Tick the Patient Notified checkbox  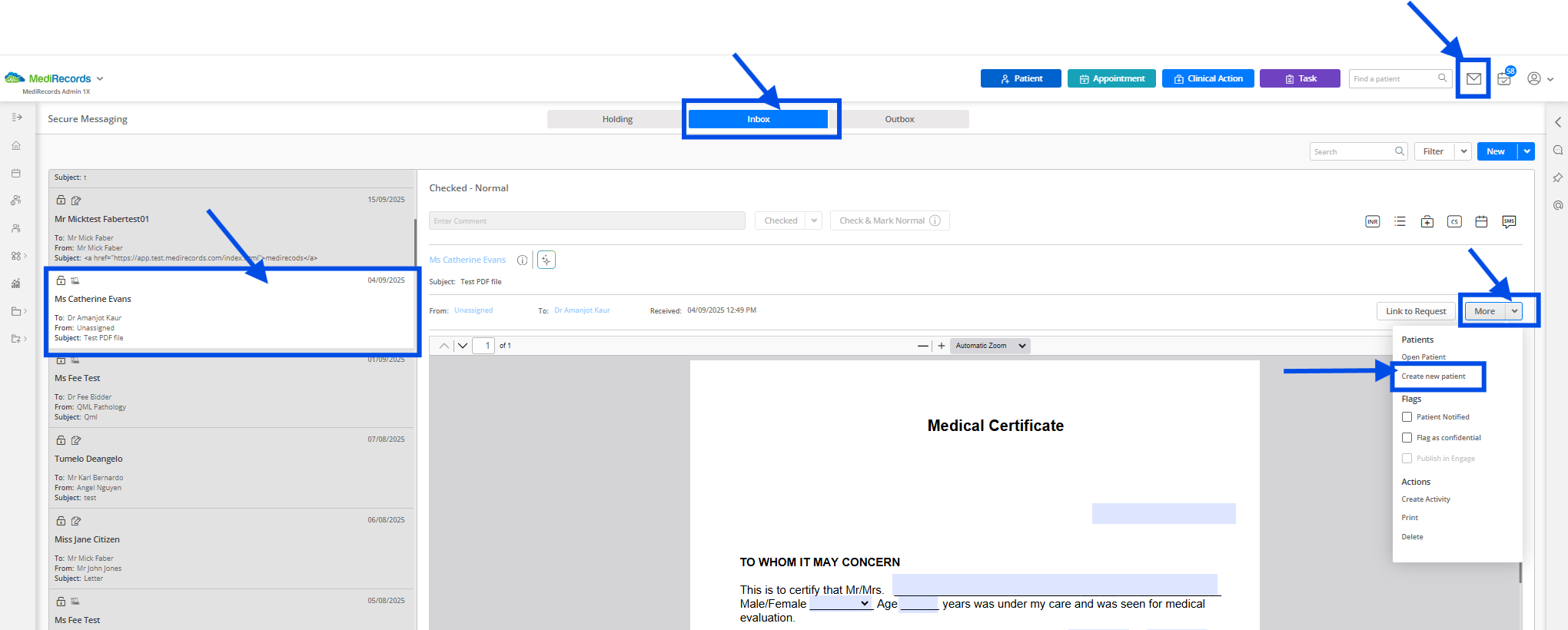(x=1407, y=417)
